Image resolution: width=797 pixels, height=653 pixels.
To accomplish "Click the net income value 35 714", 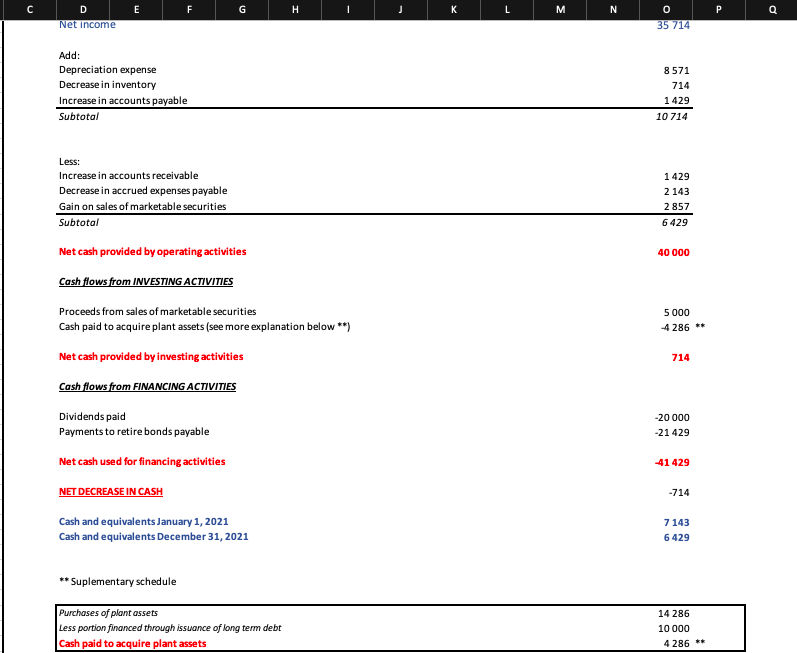I will pos(673,25).
